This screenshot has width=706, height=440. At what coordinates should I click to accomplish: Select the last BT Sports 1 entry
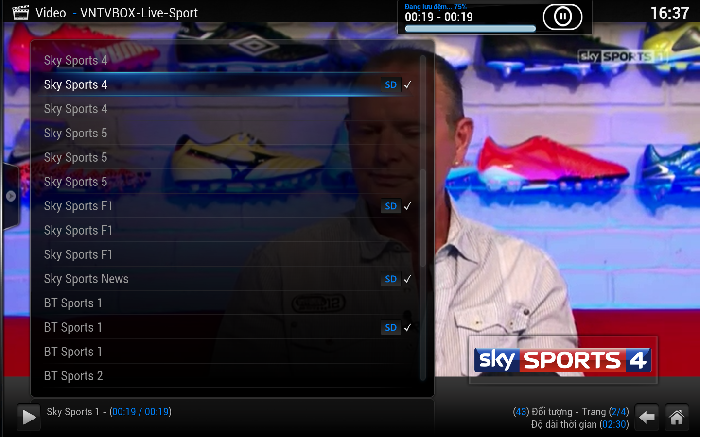[229, 354]
